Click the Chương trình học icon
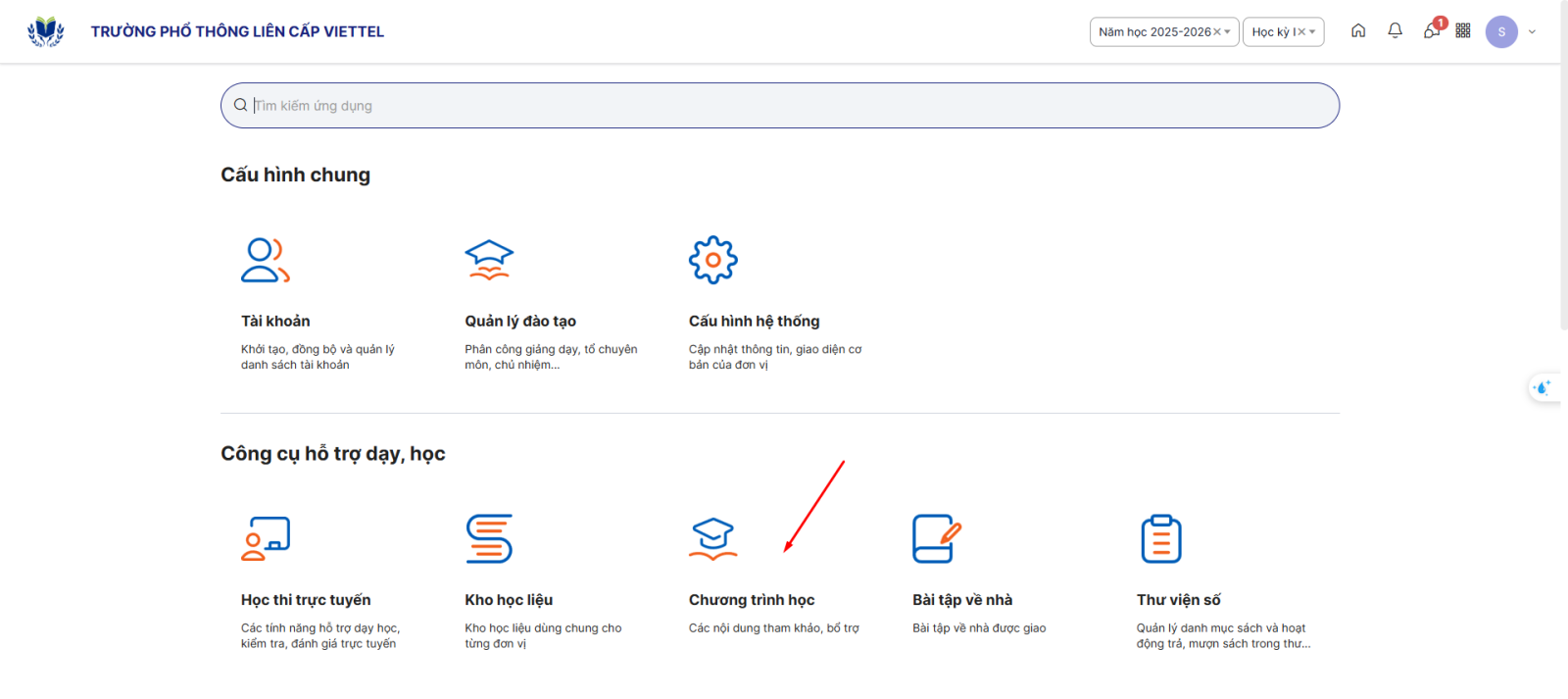1568x699 pixels. pos(712,538)
